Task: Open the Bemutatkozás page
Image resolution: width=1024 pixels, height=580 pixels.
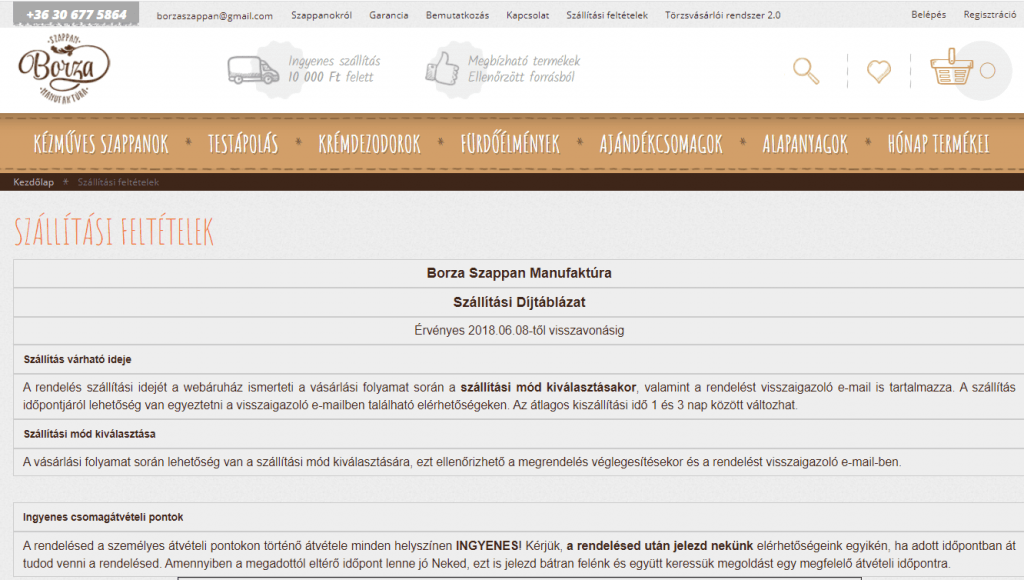Action: 457,15
